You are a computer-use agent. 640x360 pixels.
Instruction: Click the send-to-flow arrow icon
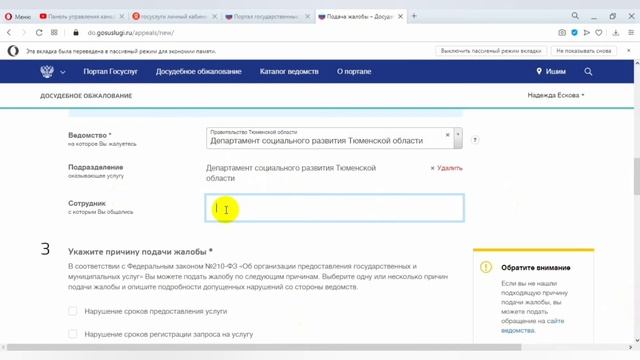pyautogui.click(x=587, y=33)
